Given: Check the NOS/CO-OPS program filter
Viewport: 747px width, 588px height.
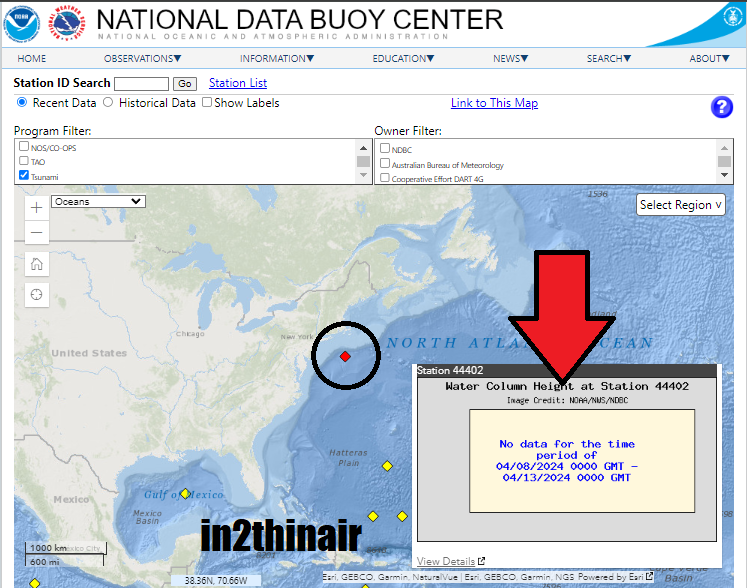Looking at the screenshot, I should click(x=24, y=146).
